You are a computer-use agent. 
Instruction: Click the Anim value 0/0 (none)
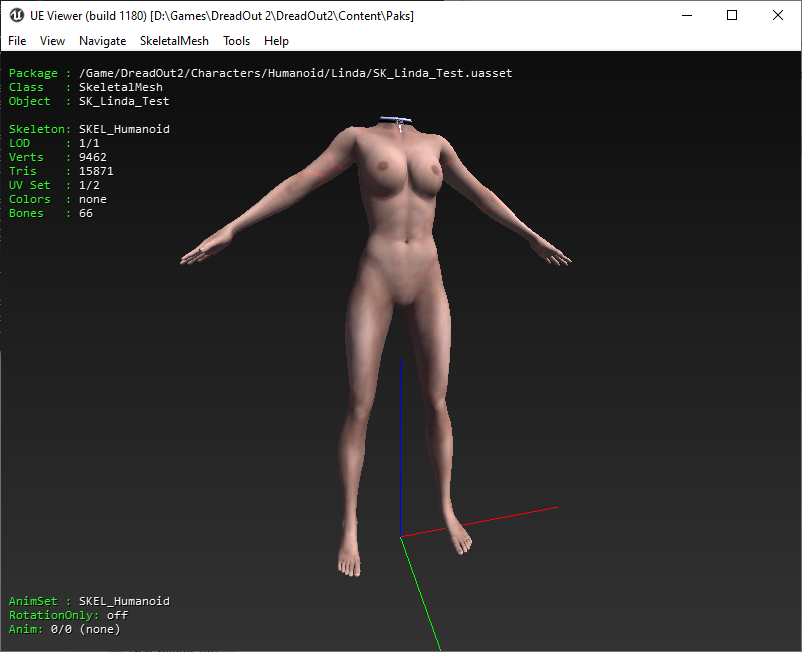point(85,629)
